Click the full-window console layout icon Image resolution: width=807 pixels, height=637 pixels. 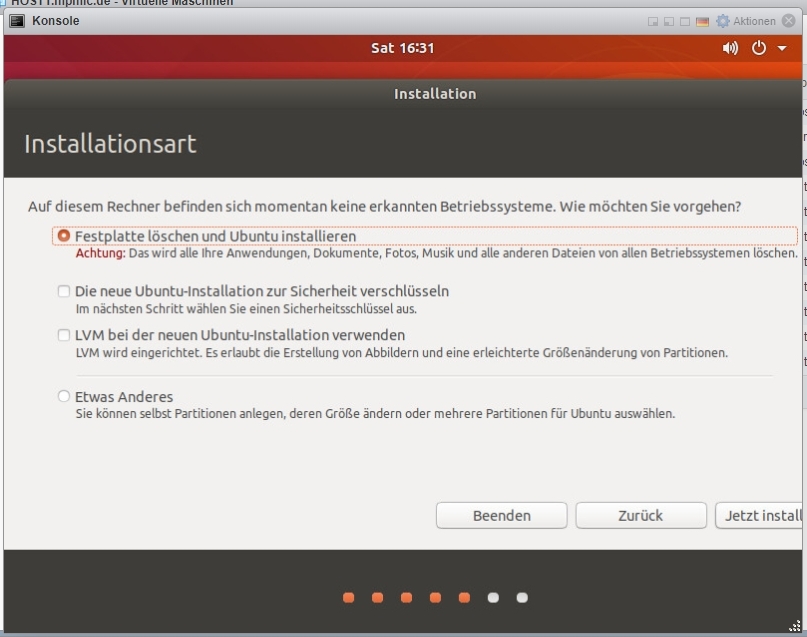pyautogui.click(x=685, y=22)
